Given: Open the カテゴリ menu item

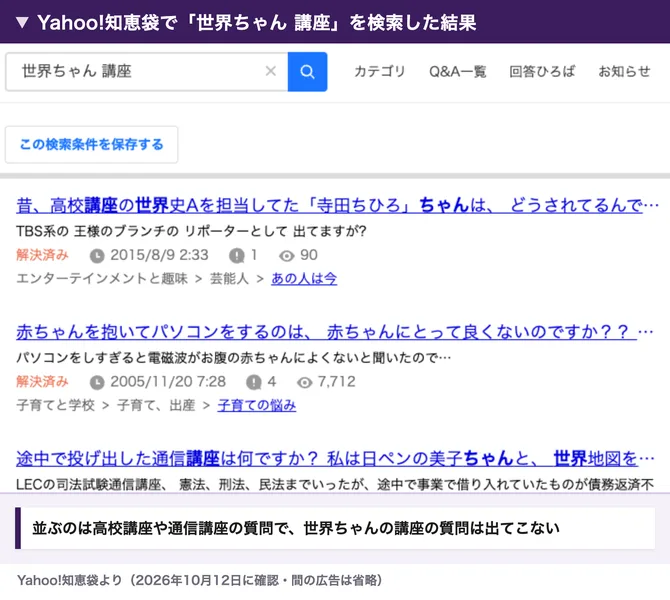Looking at the screenshot, I should tap(379, 71).
